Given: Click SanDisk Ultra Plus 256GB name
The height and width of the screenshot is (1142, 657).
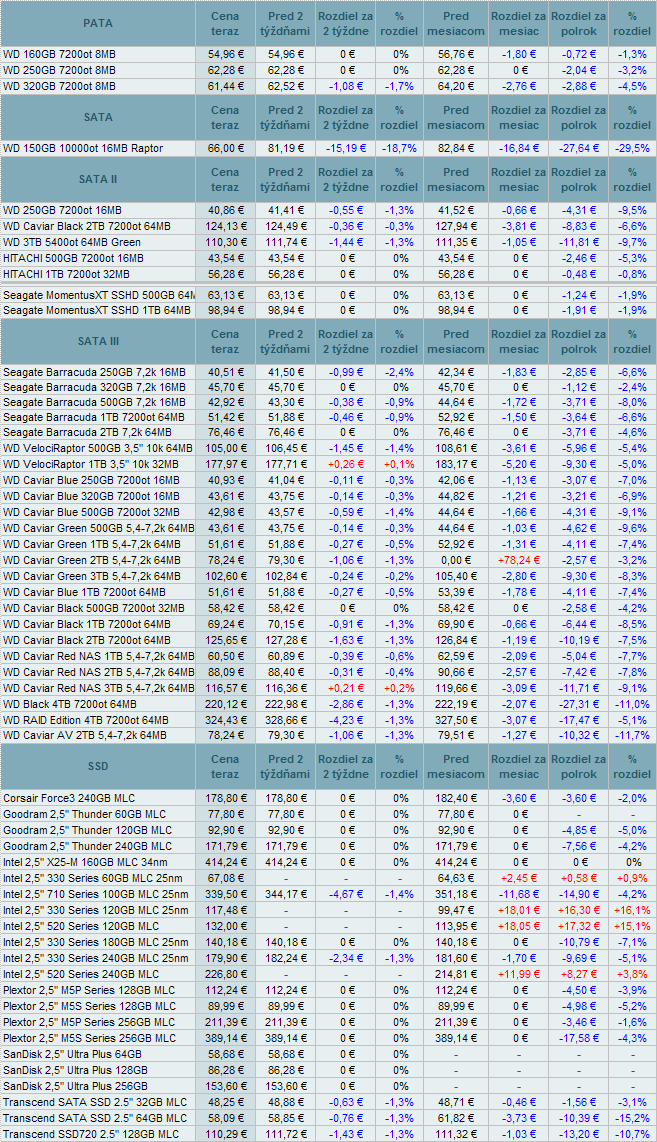Looking at the screenshot, I should coord(75,1087).
